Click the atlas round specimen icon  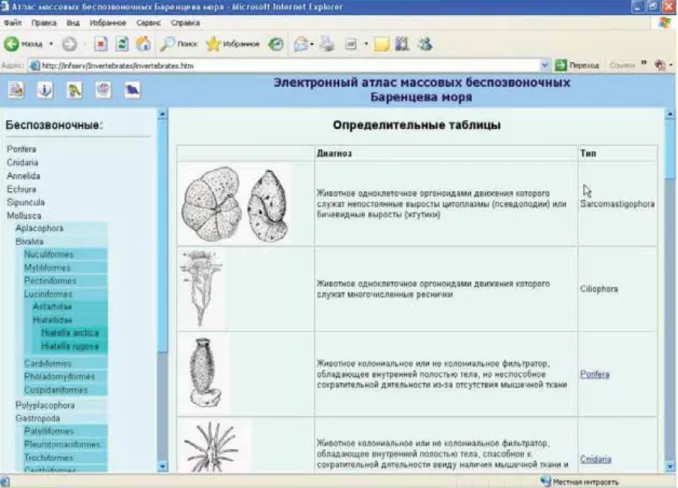tap(103, 90)
